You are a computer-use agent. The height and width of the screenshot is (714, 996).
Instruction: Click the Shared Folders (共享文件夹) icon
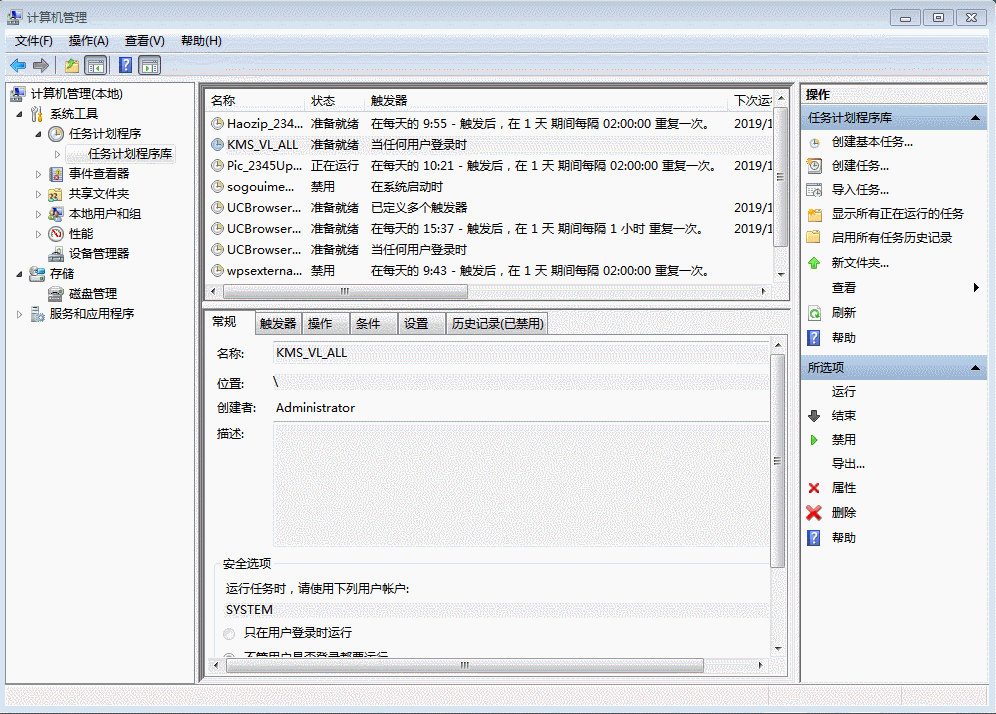click(x=56, y=194)
